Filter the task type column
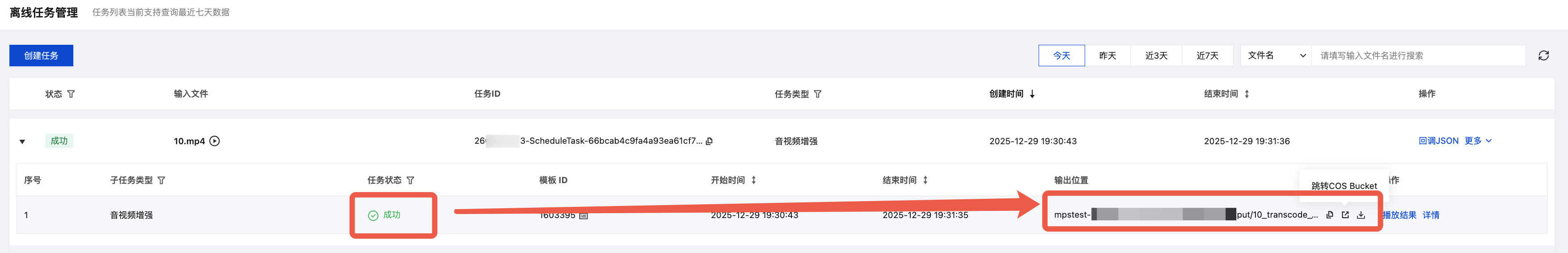Screen dimensions: 1568x253 [x=817, y=94]
